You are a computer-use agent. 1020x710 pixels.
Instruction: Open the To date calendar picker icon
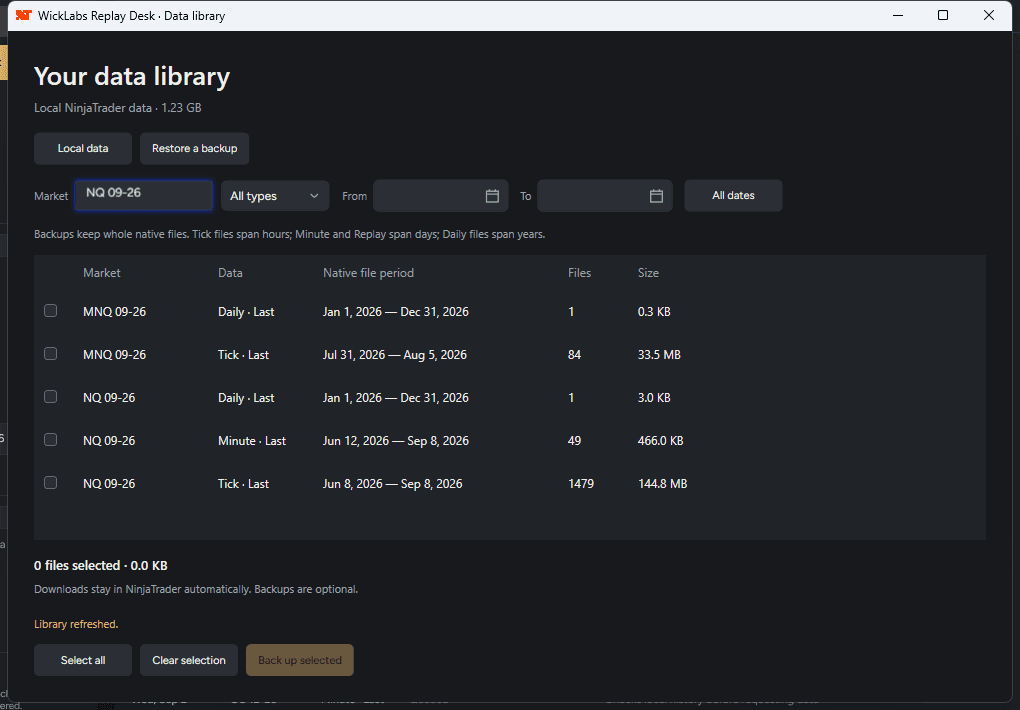point(656,196)
